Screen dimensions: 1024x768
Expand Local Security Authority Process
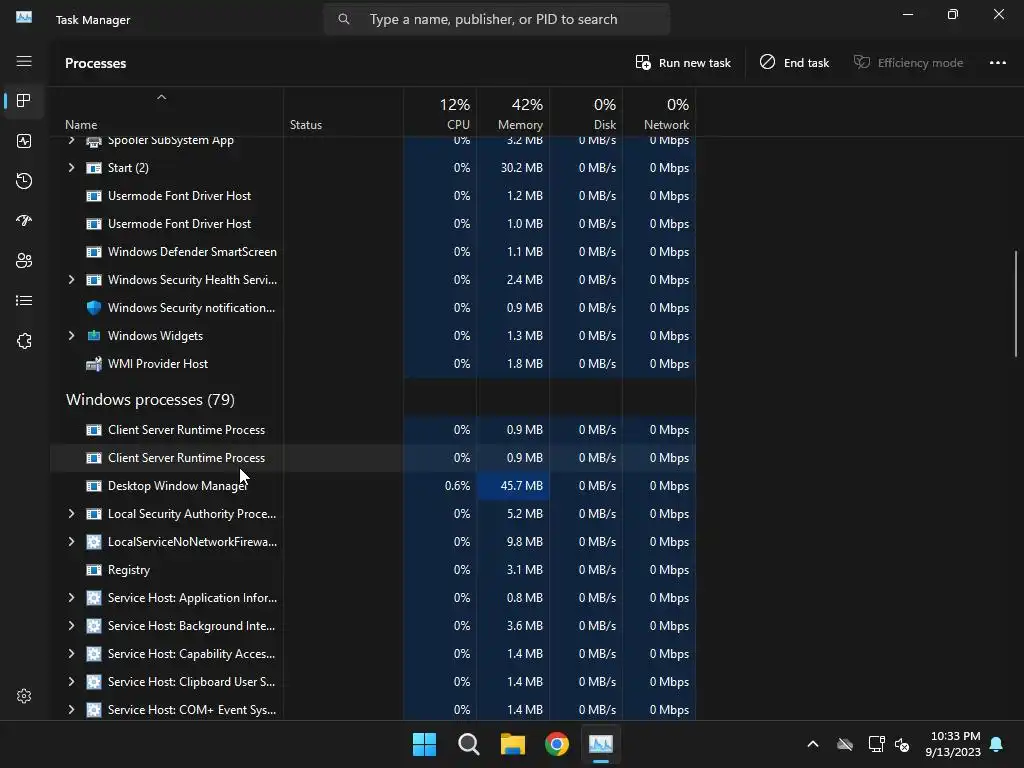click(71, 514)
